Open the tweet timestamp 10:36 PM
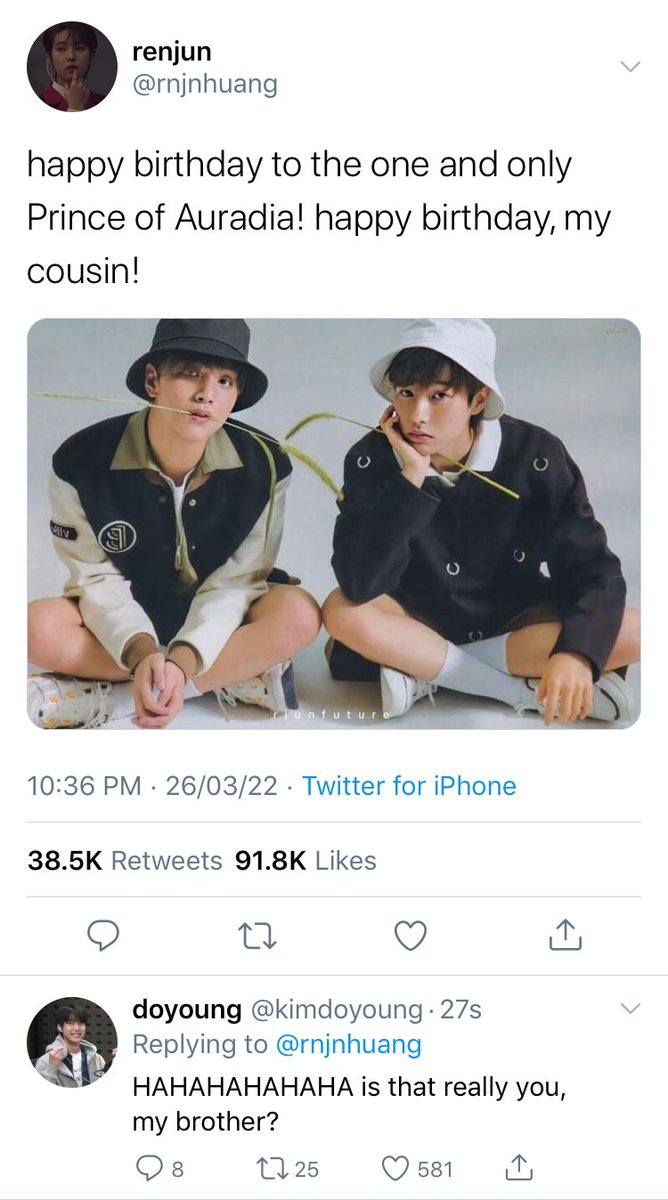The image size is (668, 1200). click(x=83, y=786)
